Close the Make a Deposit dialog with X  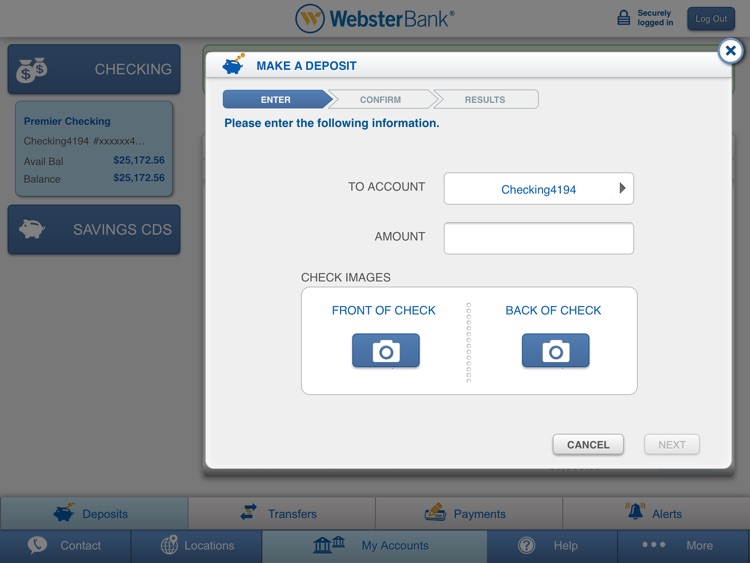(x=730, y=51)
